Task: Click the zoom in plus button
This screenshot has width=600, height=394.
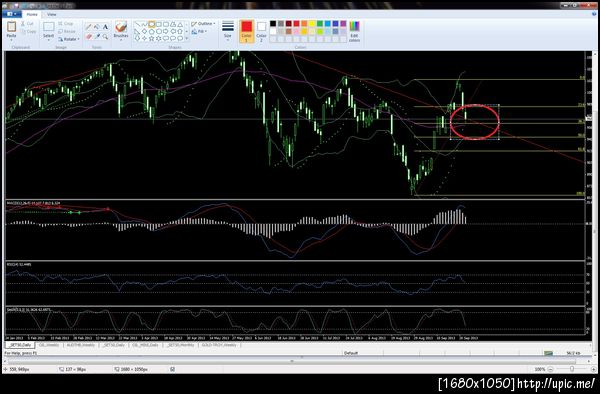Action: click(x=593, y=369)
